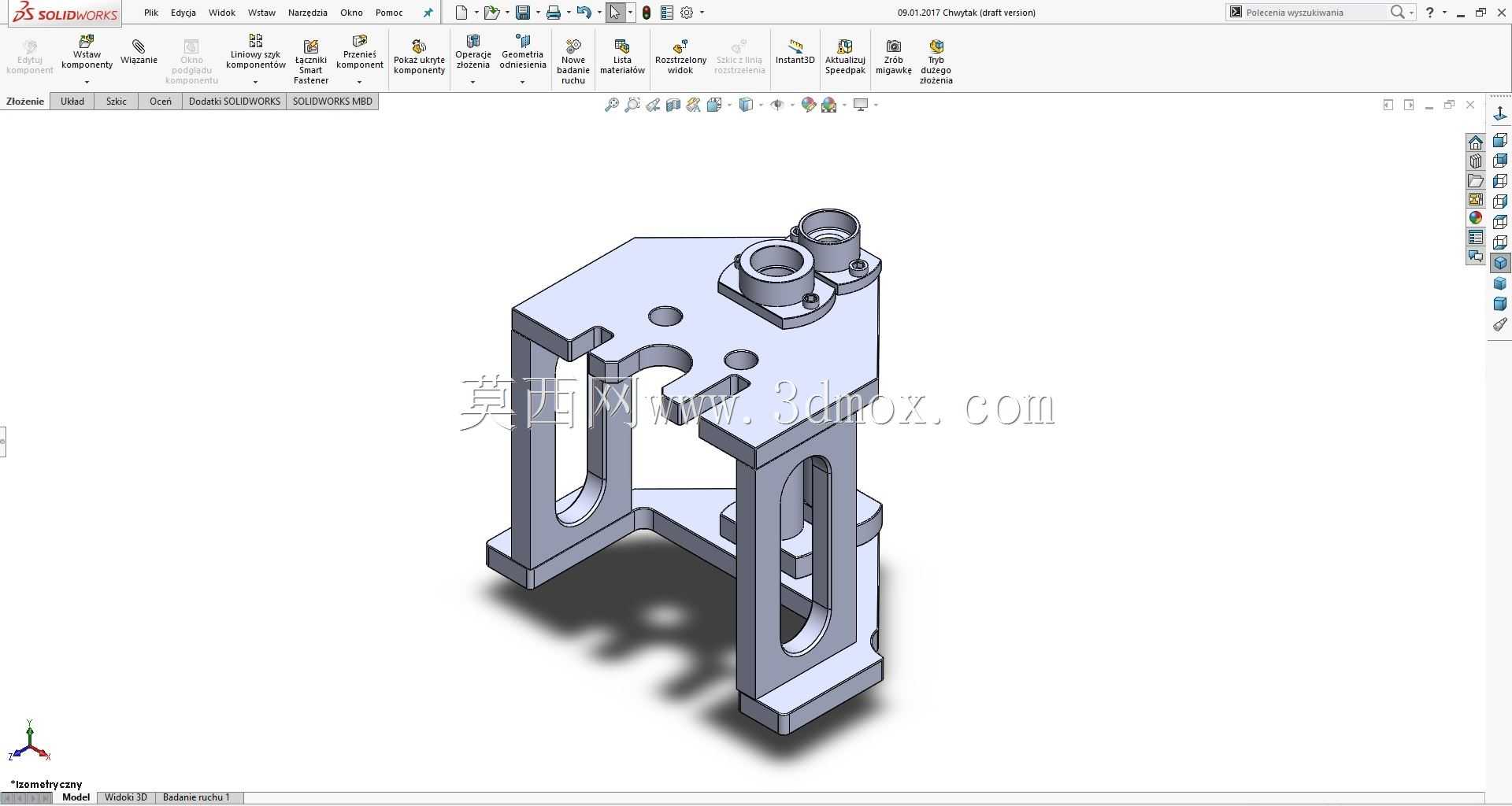This screenshot has height=806, width=1512.
Task: Switch to the Szkic tab
Action: click(117, 101)
